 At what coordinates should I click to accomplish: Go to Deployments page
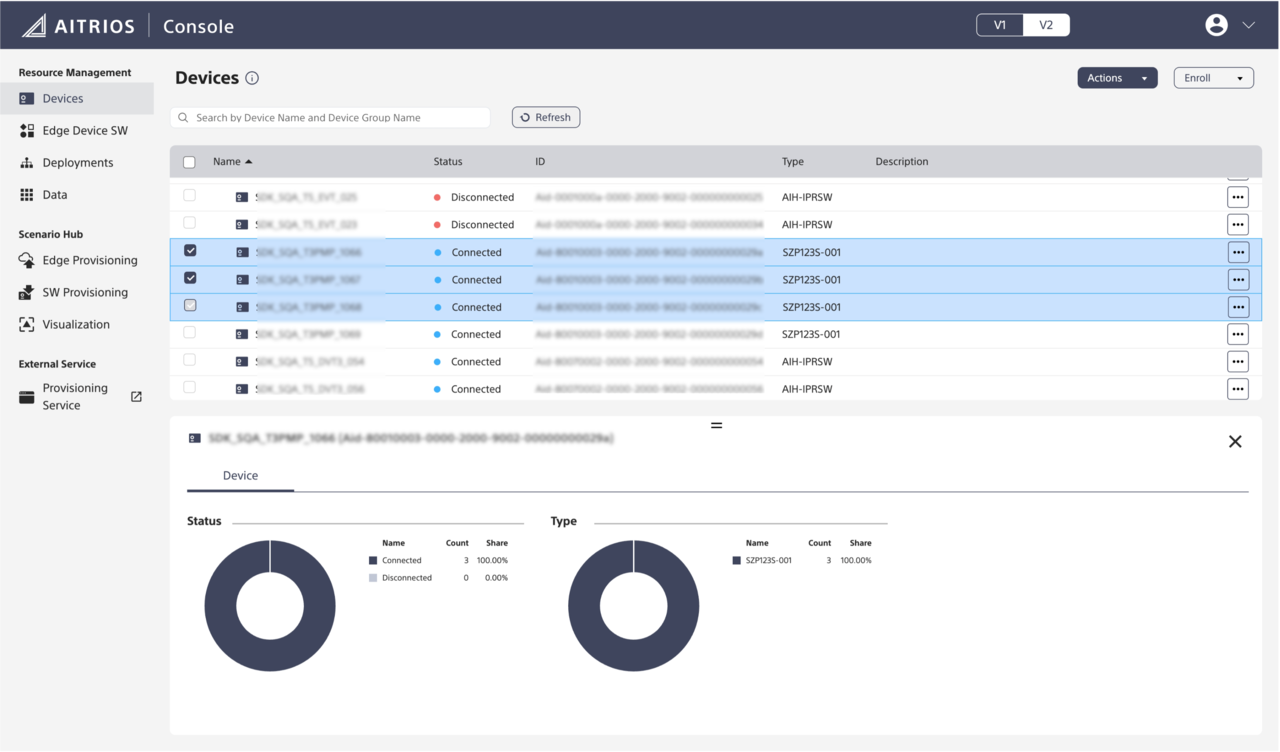tap(77, 162)
